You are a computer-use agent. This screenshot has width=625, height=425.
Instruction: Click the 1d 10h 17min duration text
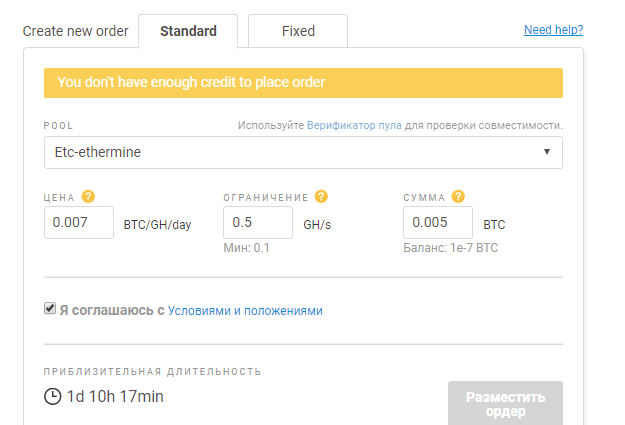[115, 397]
